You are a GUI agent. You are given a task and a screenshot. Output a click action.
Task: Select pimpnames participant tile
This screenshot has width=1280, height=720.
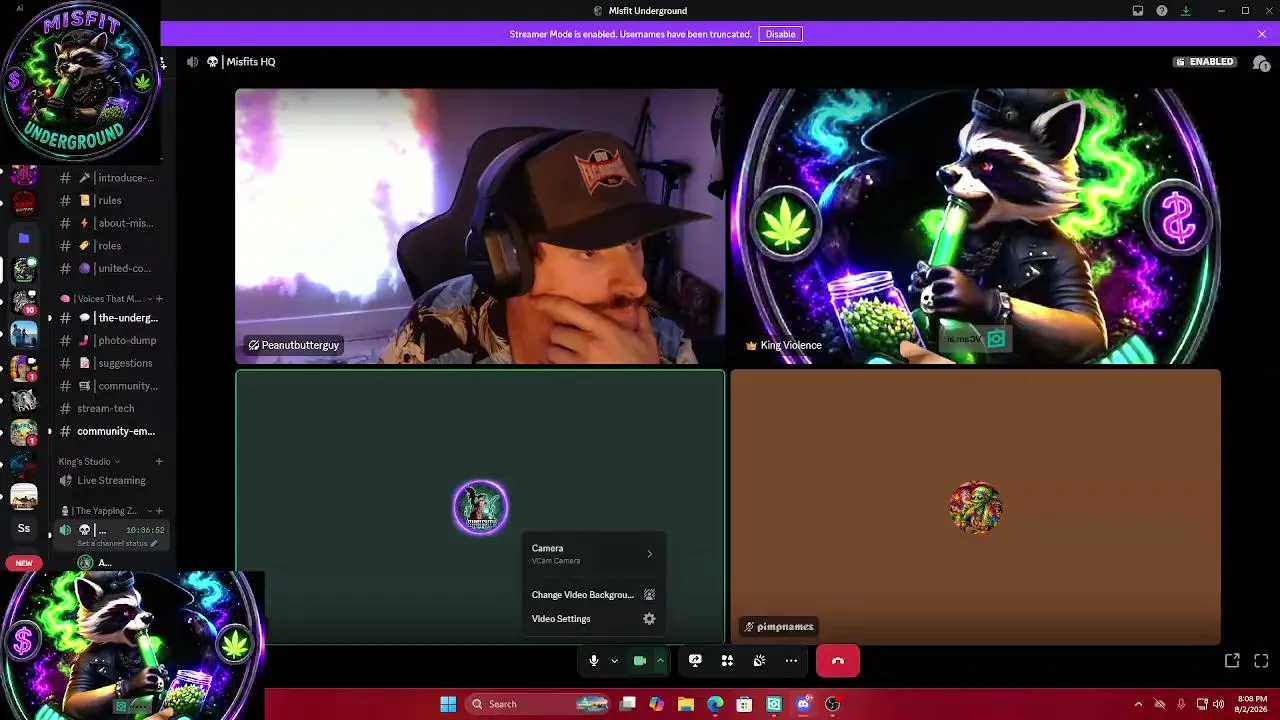[x=975, y=507]
